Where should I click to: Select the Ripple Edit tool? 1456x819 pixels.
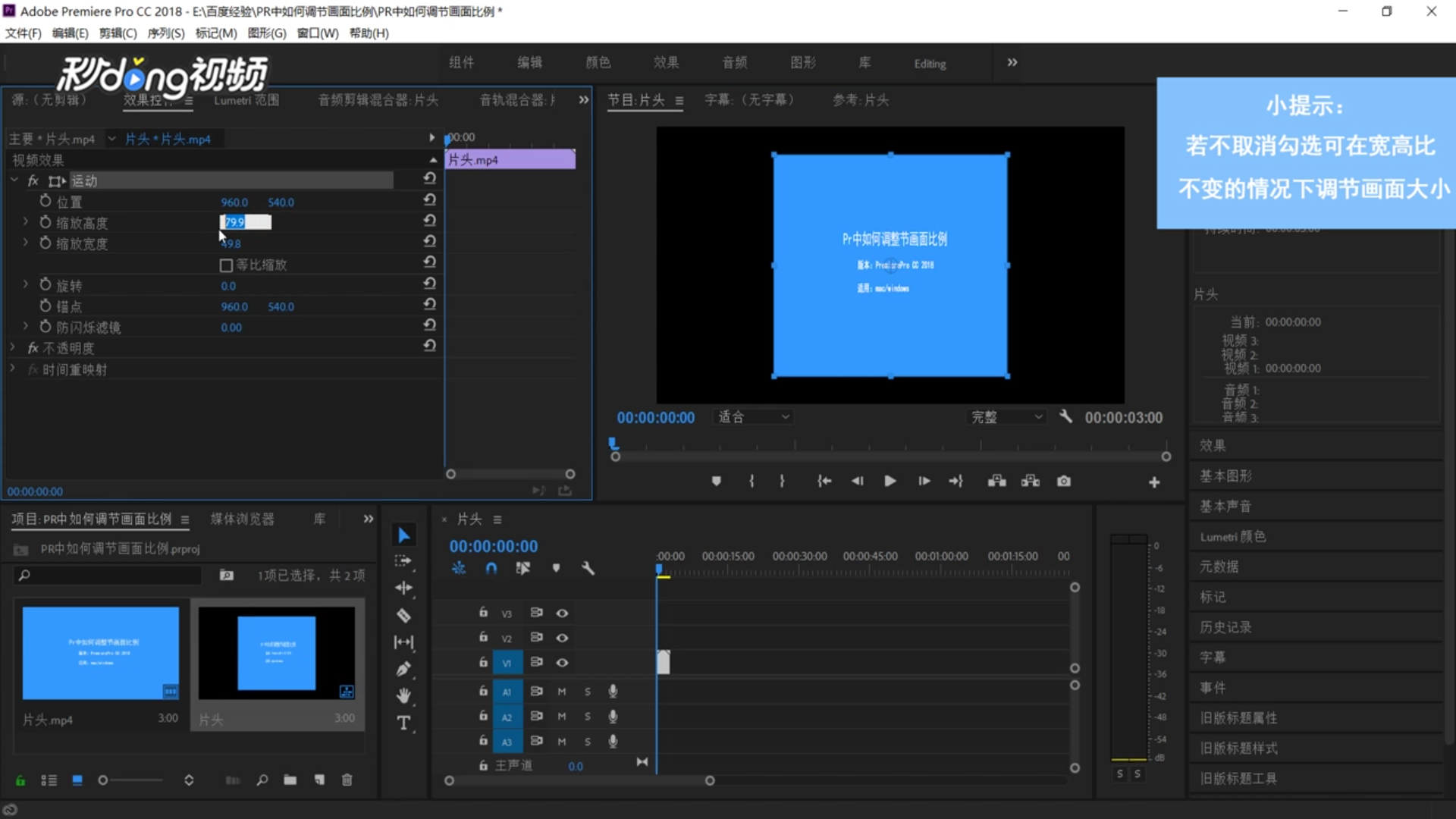point(403,588)
